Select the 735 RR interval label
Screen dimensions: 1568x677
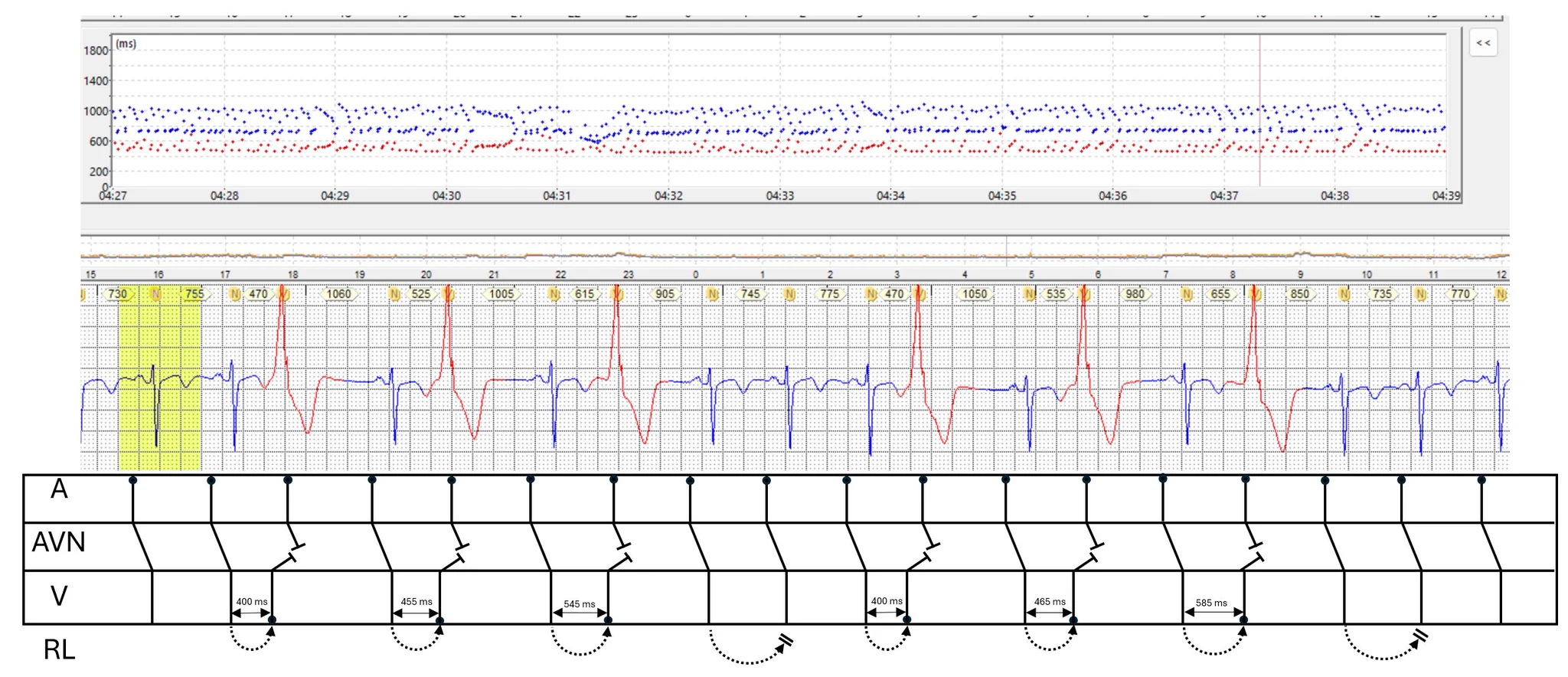pos(1382,294)
